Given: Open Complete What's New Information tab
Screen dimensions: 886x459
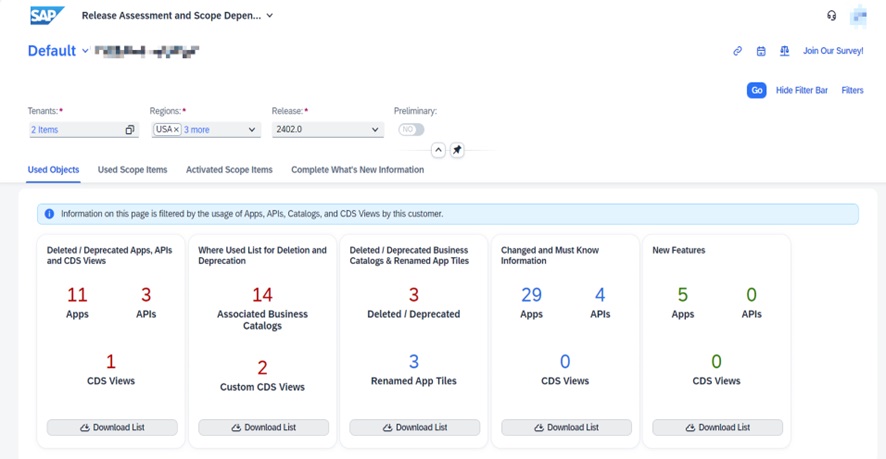Looking at the screenshot, I should [357, 170].
